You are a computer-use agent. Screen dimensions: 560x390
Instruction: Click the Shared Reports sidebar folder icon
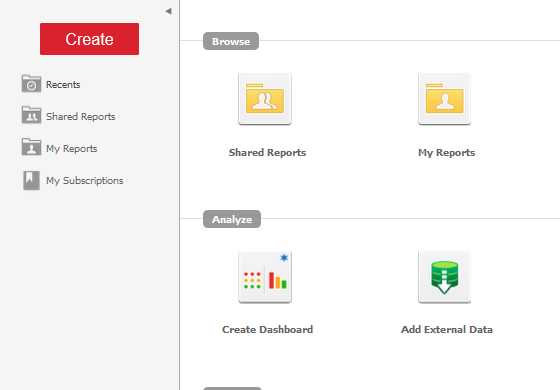point(31,115)
